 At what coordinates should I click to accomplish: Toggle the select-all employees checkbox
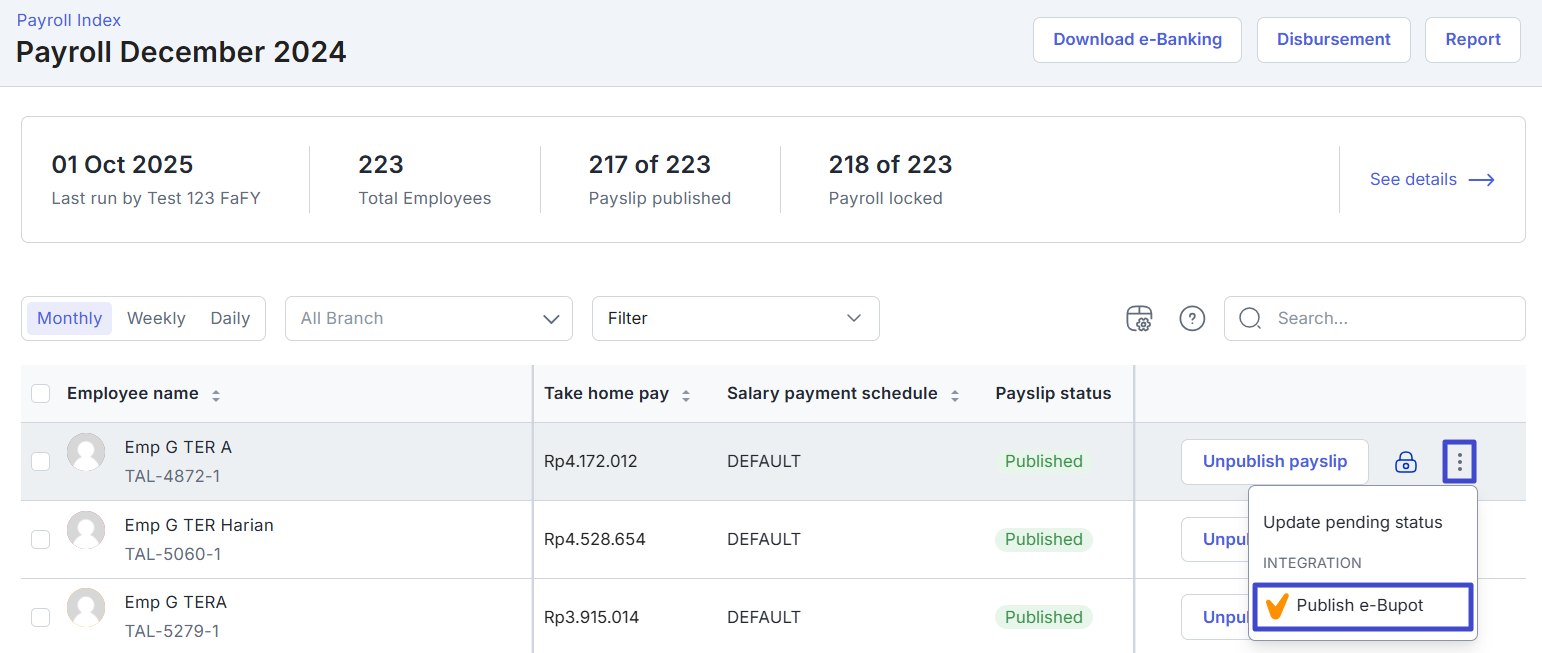(x=41, y=394)
